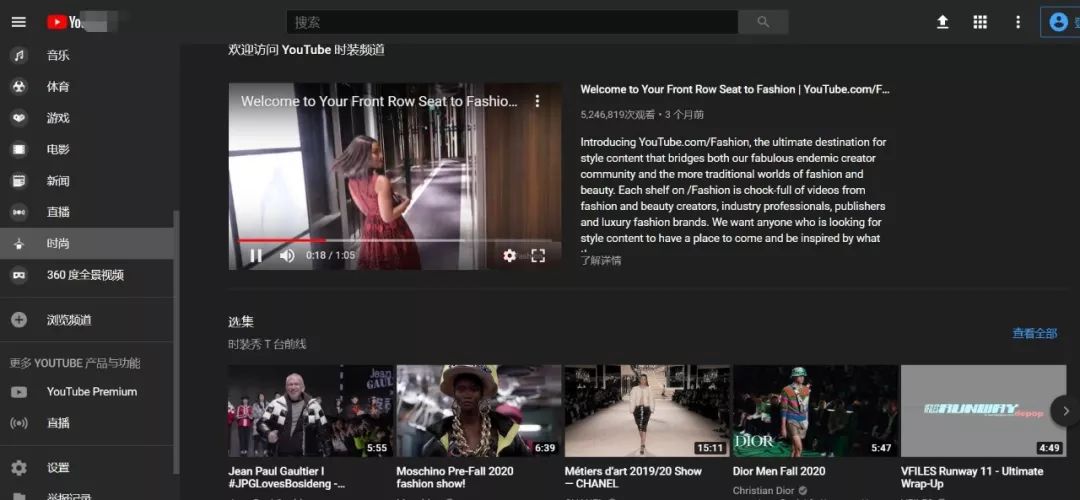Open the 新闻 sidebar item
1080x500 pixels.
coord(87,181)
